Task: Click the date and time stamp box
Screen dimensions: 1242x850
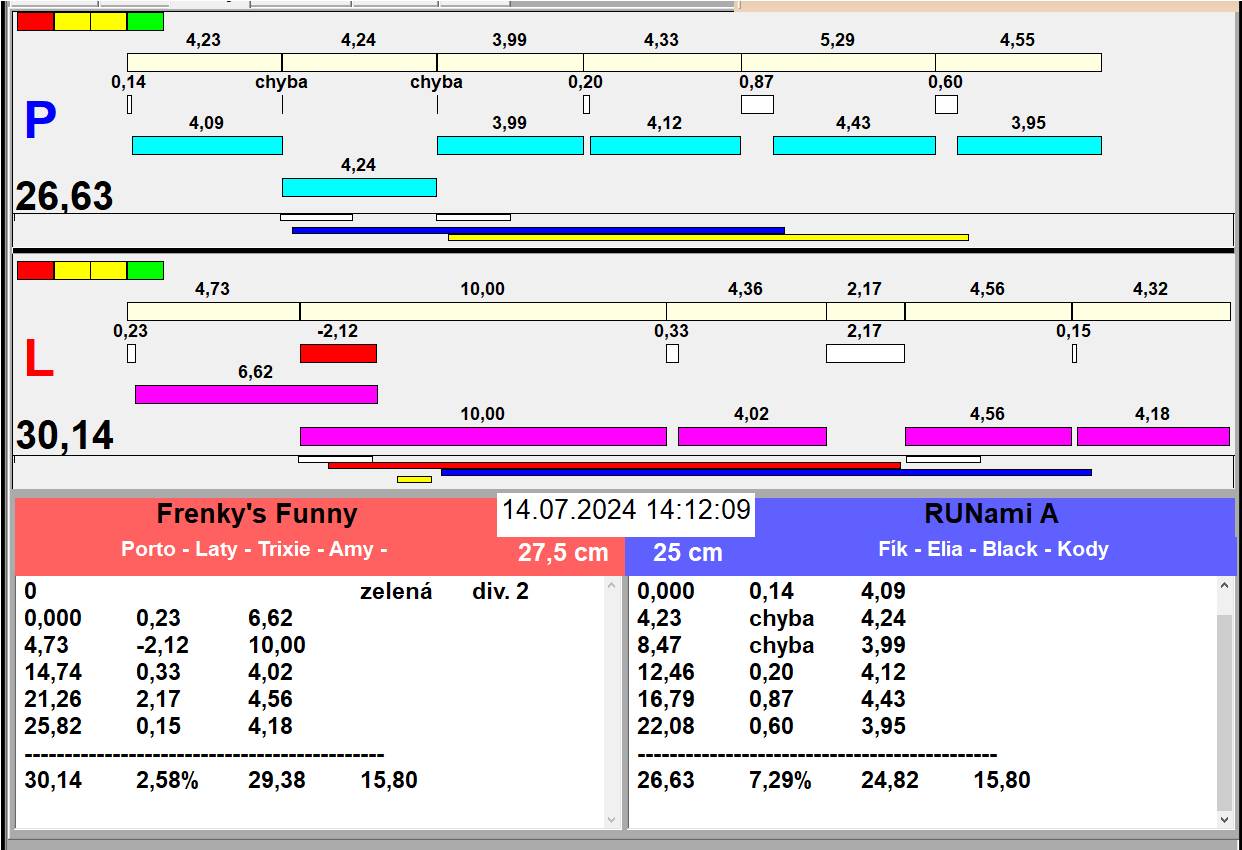Action: (626, 510)
